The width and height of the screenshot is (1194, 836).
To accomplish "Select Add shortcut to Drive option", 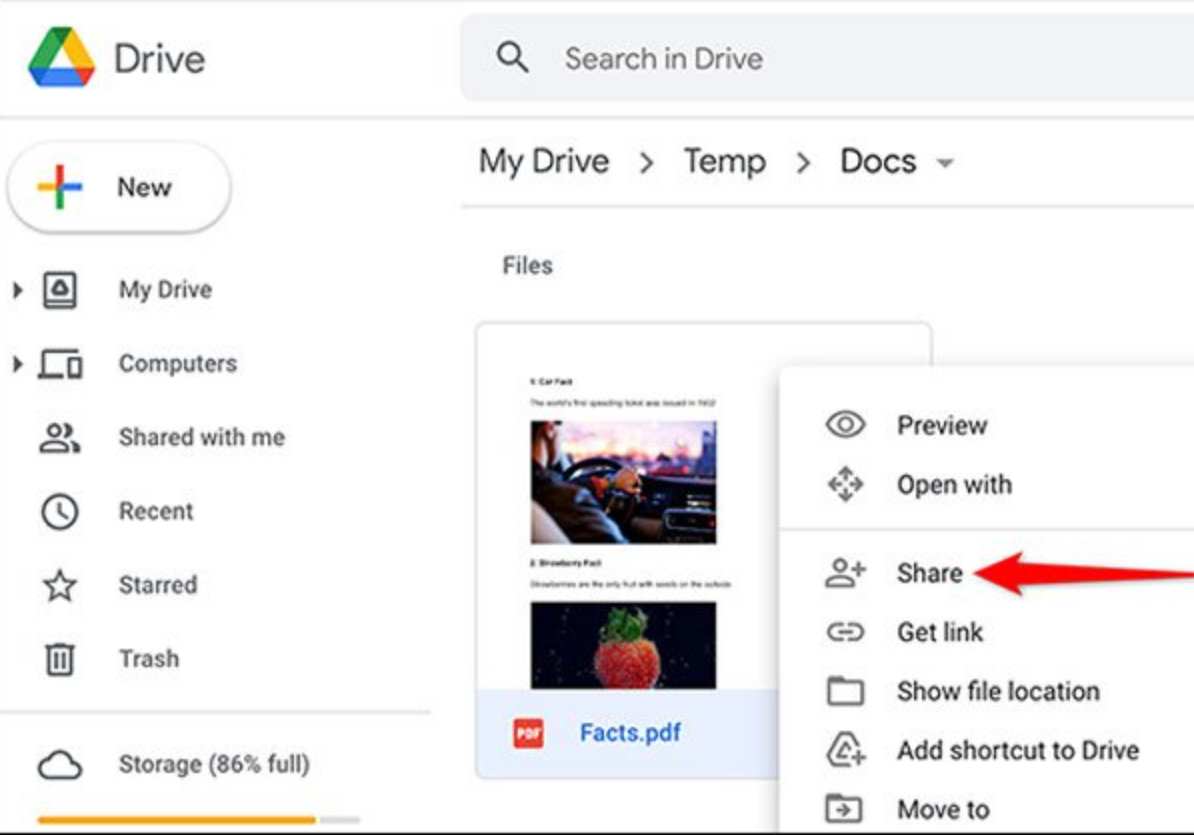I will [1017, 750].
